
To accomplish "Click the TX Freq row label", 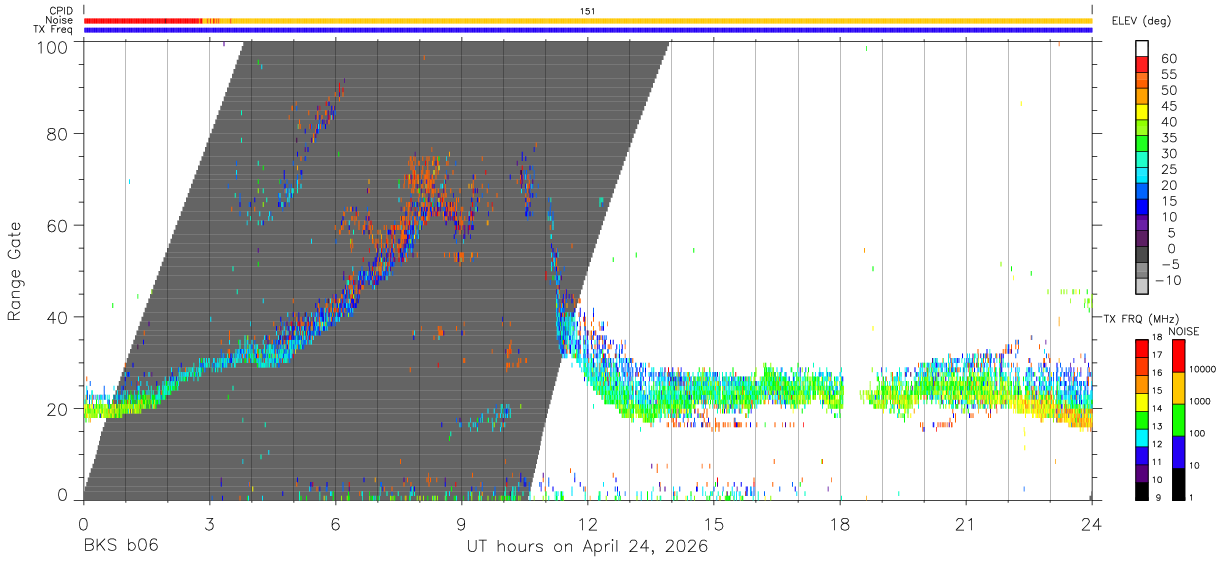I will [54, 30].
